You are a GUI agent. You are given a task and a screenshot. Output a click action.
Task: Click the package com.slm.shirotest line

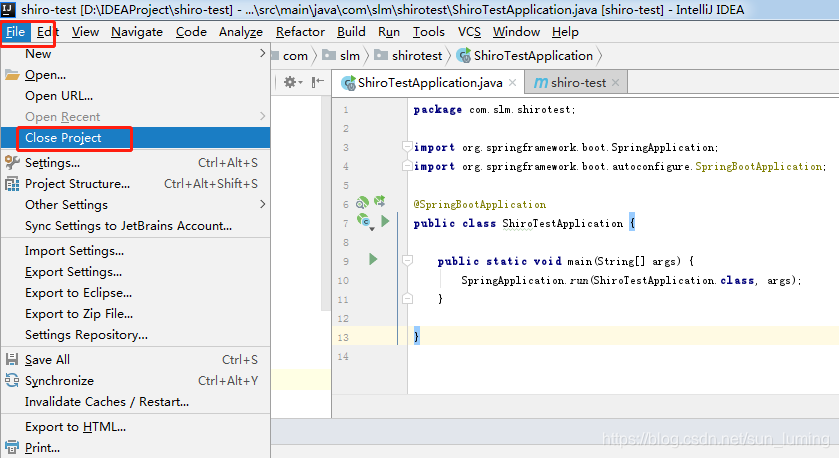coord(494,109)
